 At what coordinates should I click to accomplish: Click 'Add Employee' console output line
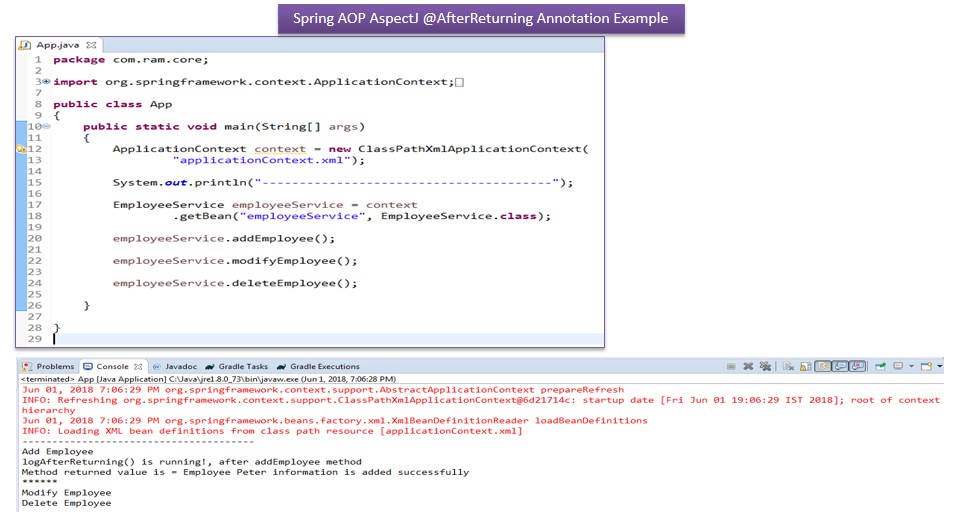pyautogui.click(x=58, y=451)
